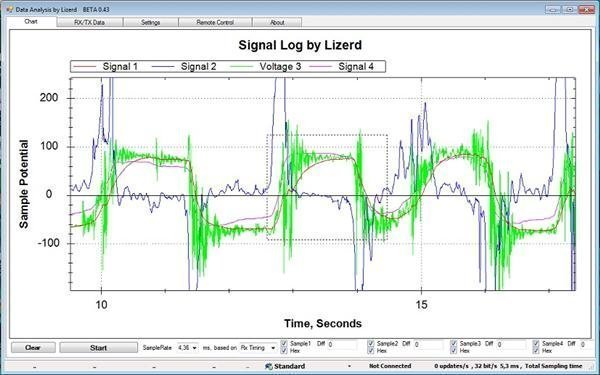
Task: Click the 200 tick label on vertical axis
Action: [x=49, y=98]
